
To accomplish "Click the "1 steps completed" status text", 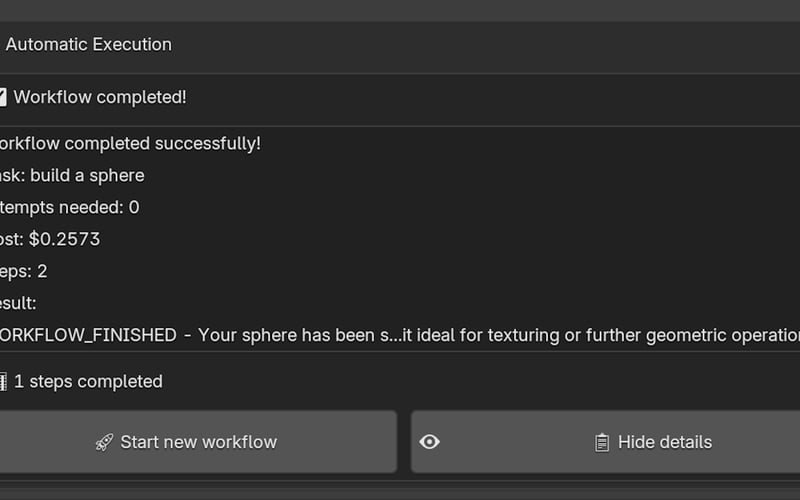I will (x=88, y=381).
